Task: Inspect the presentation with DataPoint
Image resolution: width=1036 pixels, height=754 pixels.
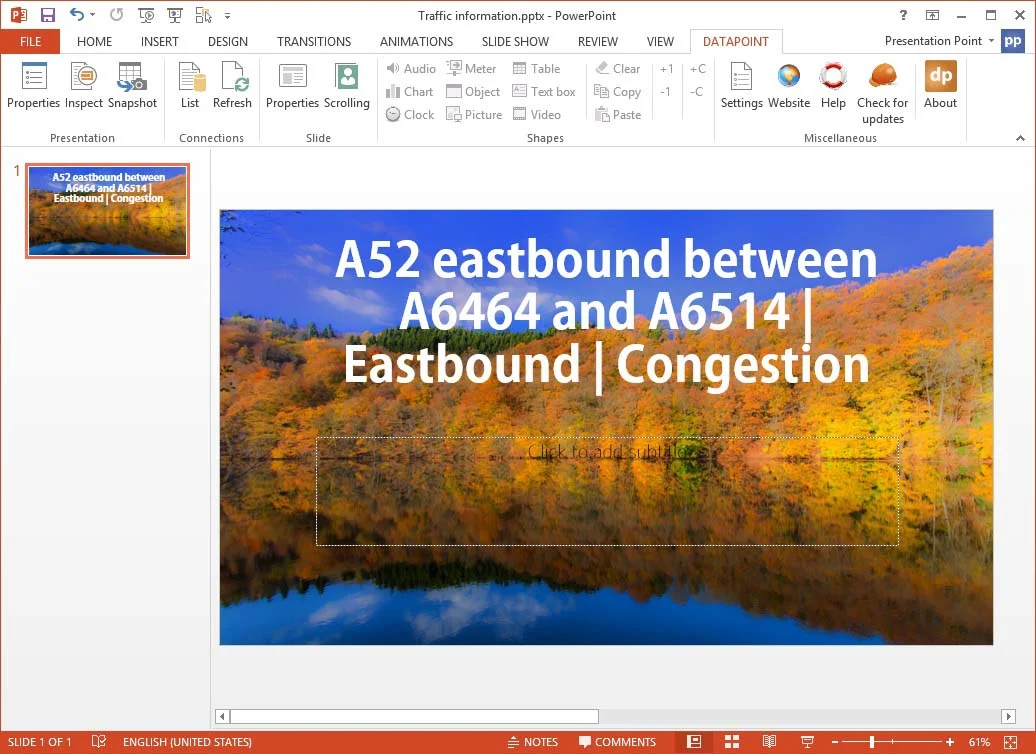Action: pyautogui.click(x=83, y=88)
